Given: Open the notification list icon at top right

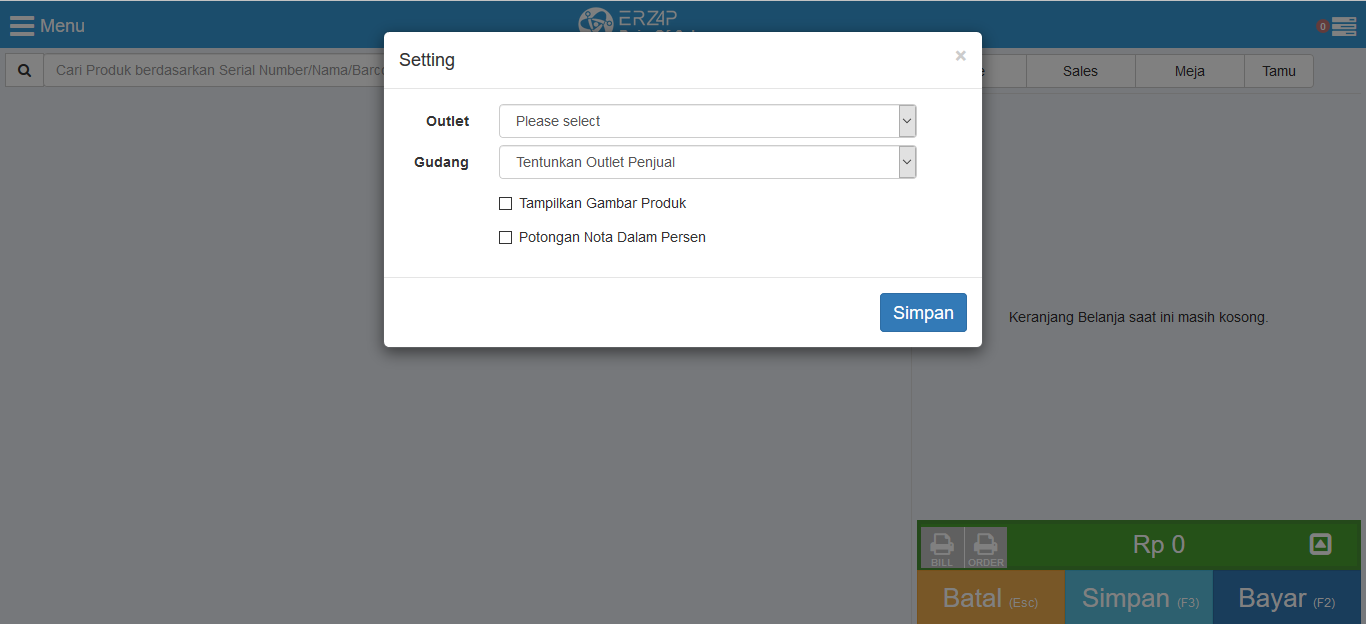Looking at the screenshot, I should (x=1344, y=27).
